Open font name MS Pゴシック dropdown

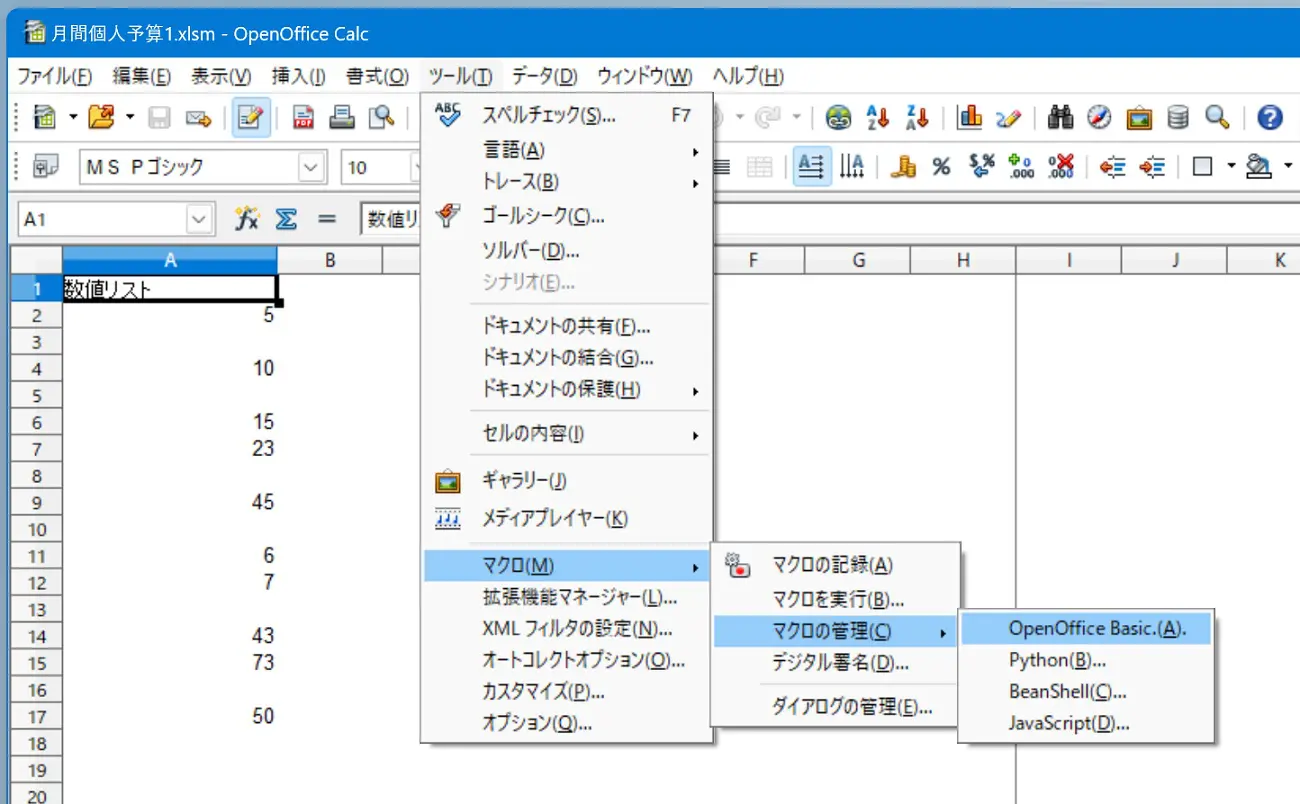tap(313, 167)
